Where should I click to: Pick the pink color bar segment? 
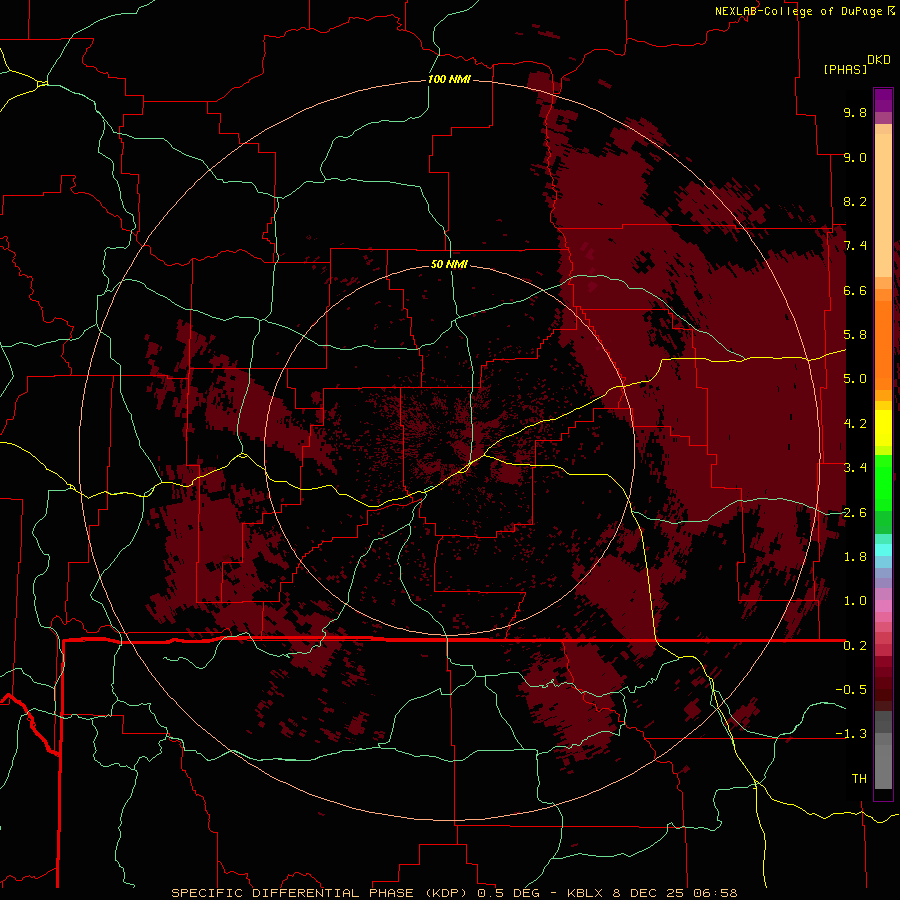(883, 606)
